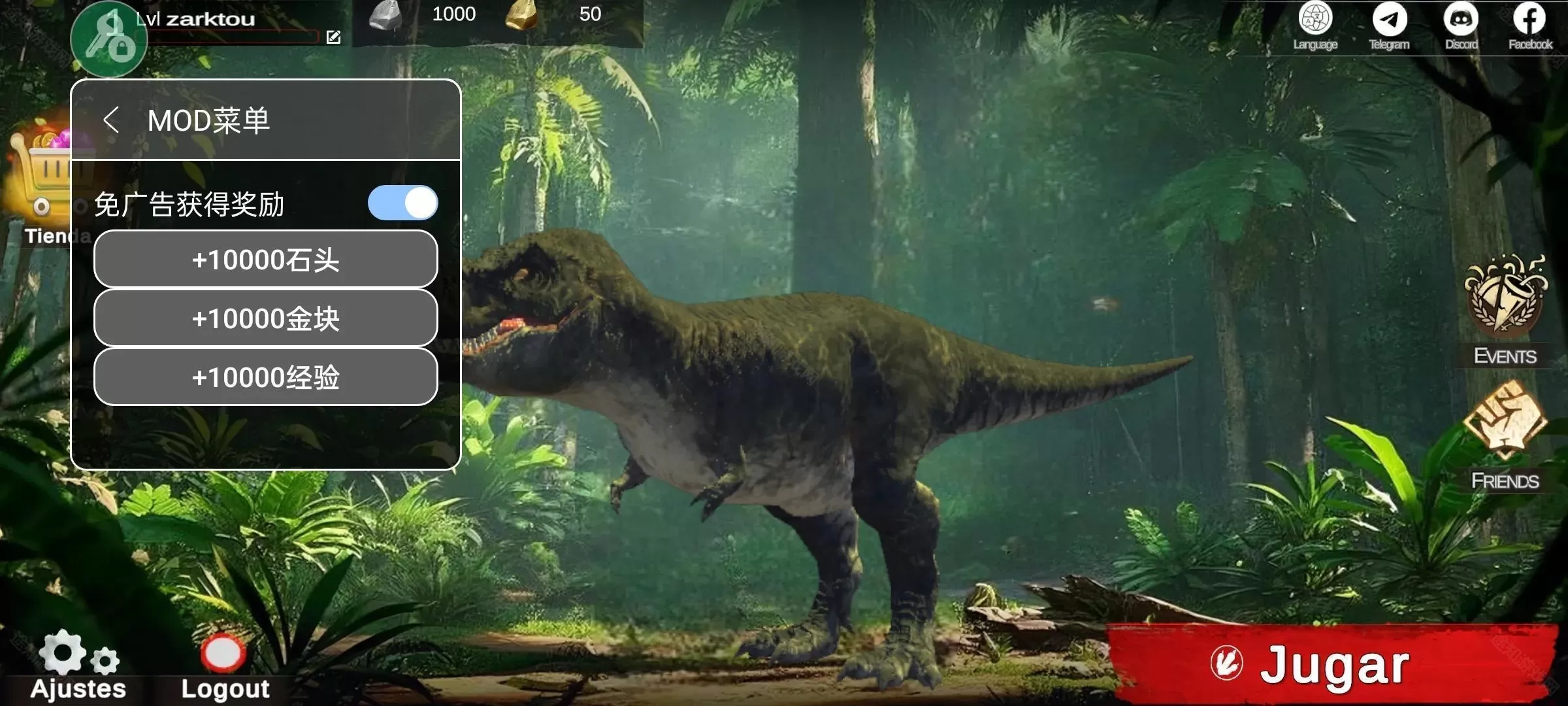The image size is (1568, 706).
Task: Open the Telegram link icon
Action: pyautogui.click(x=1389, y=20)
